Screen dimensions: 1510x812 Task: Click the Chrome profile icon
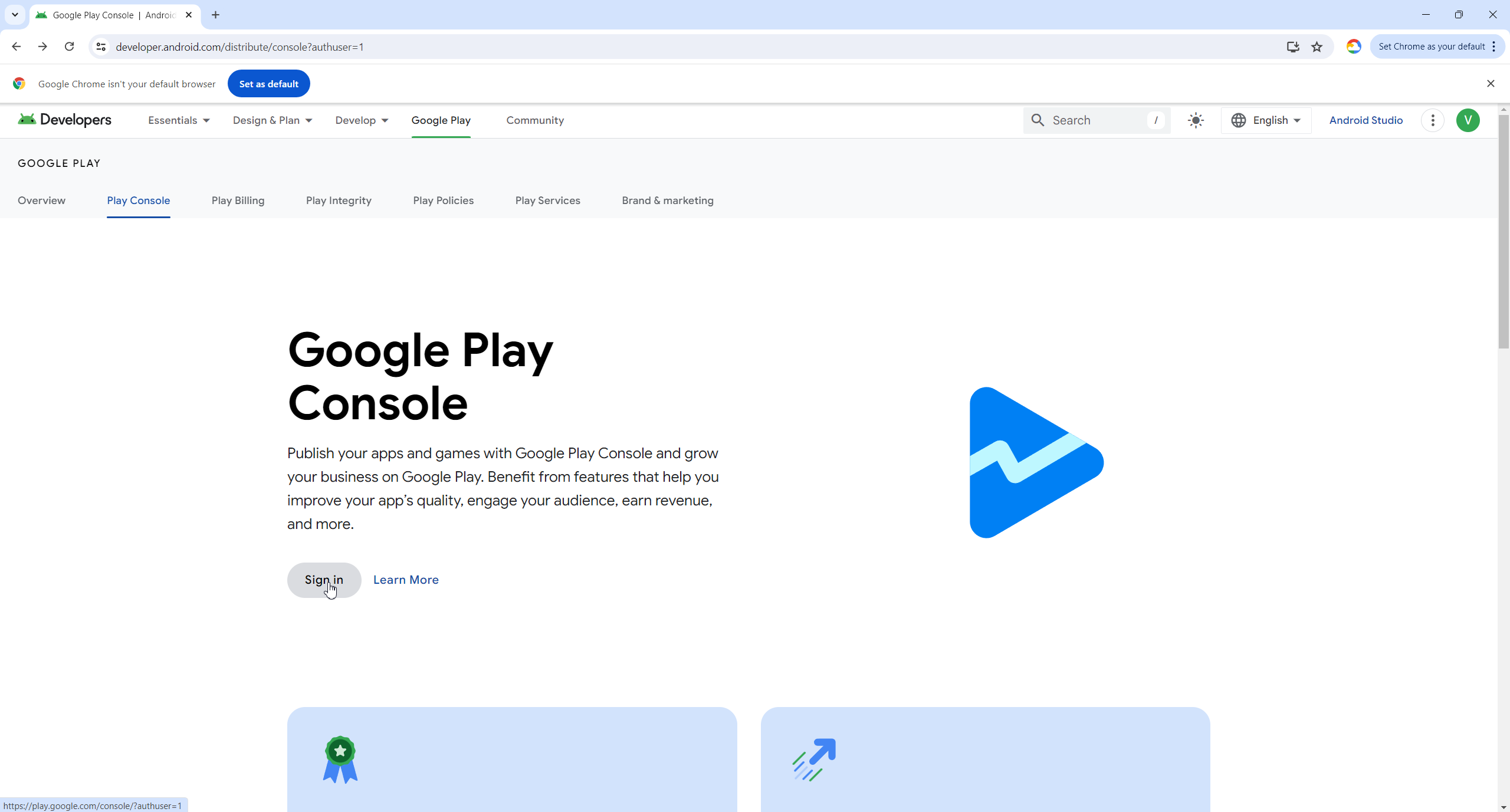[x=1353, y=47]
